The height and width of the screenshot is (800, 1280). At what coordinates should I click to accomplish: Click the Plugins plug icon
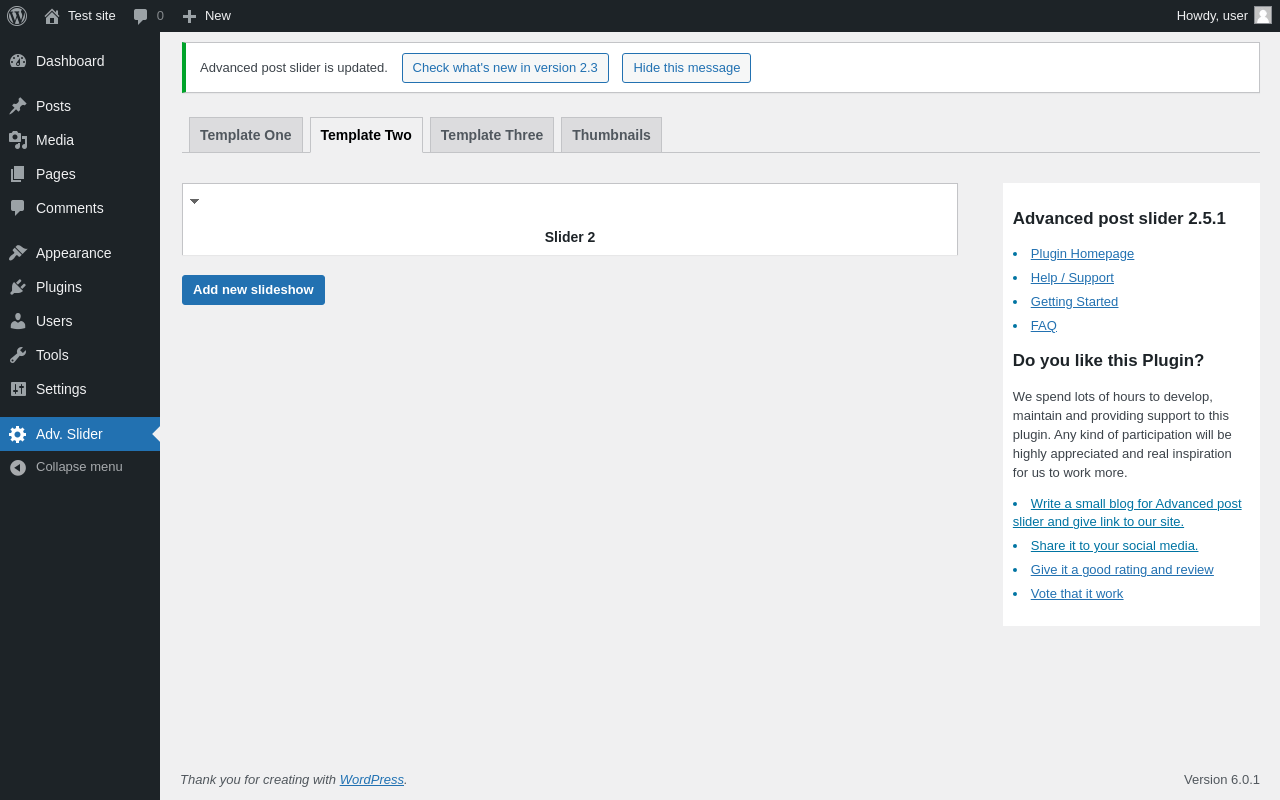tap(18, 287)
